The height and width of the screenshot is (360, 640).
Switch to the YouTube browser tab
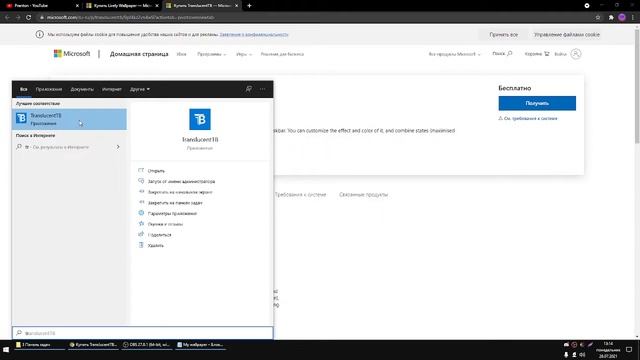tap(41, 6)
